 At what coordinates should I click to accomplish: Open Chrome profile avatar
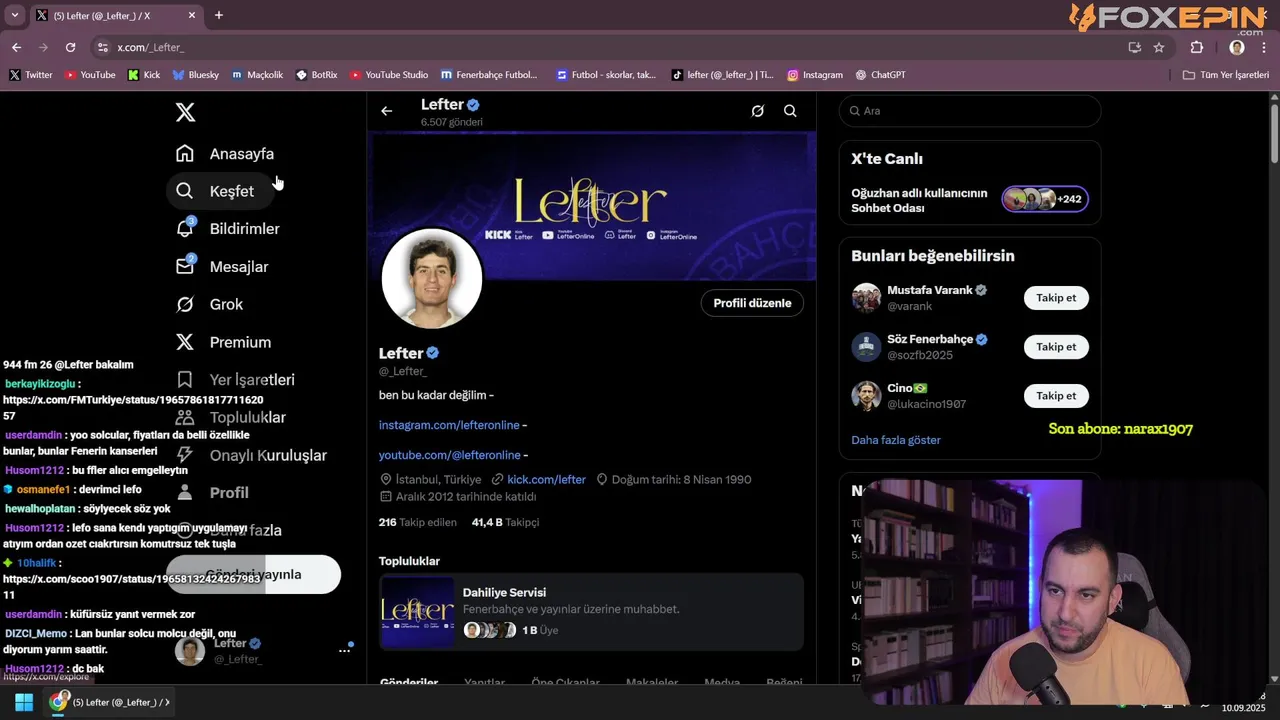[1237, 47]
